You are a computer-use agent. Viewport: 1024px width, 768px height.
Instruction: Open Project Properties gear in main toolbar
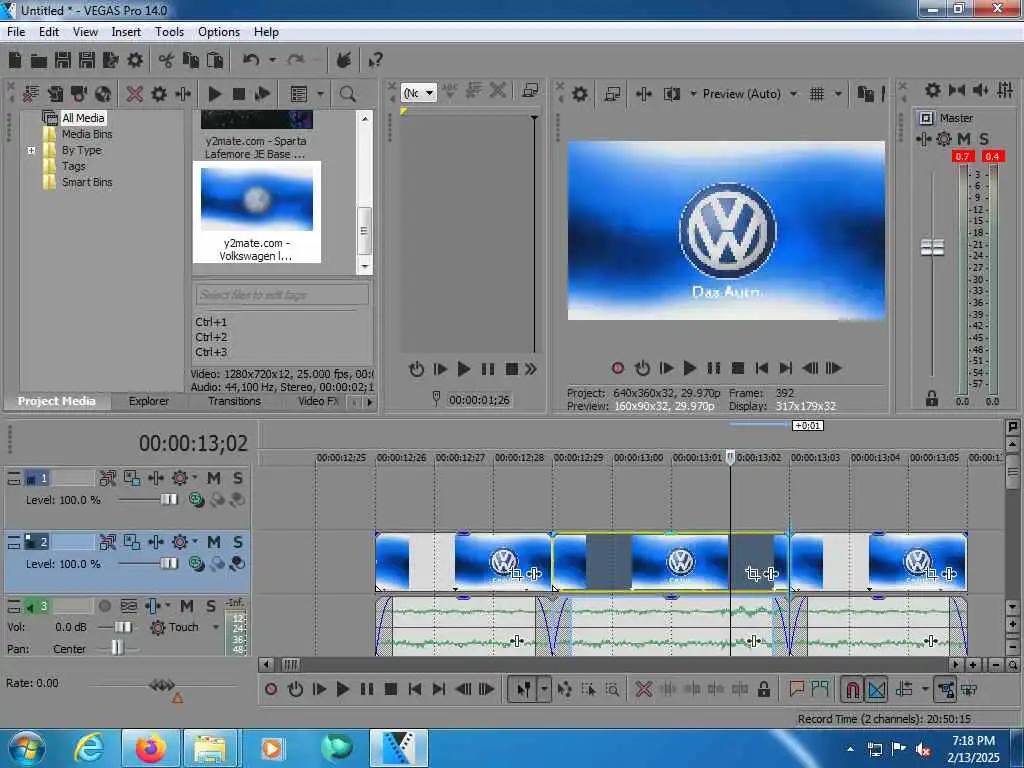(x=135, y=60)
